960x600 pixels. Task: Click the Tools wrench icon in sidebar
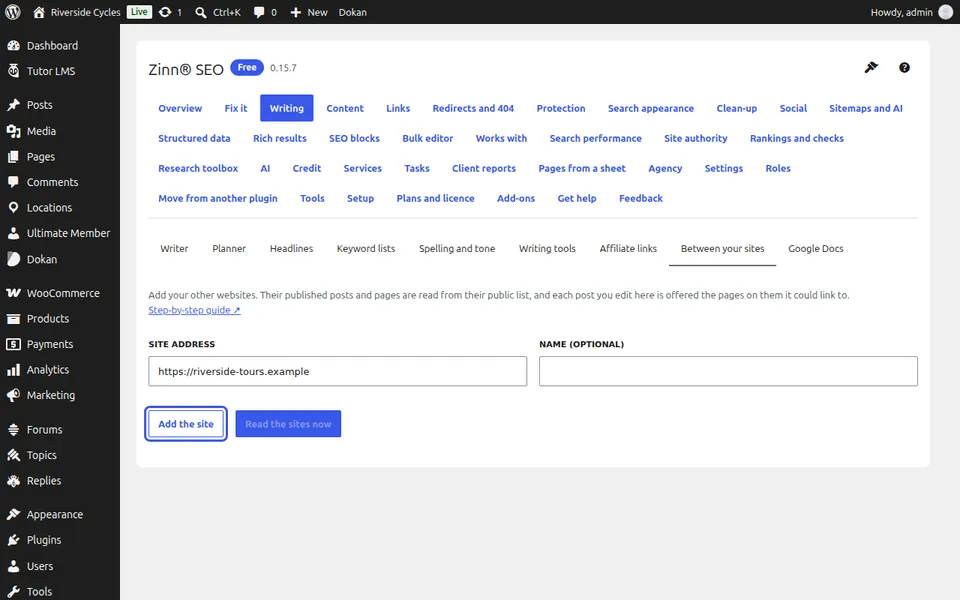click(x=13, y=591)
